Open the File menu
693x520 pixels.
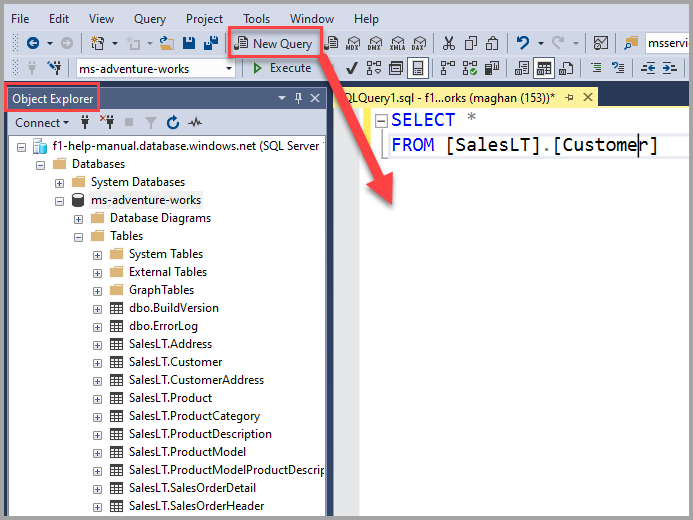coord(20,19)
